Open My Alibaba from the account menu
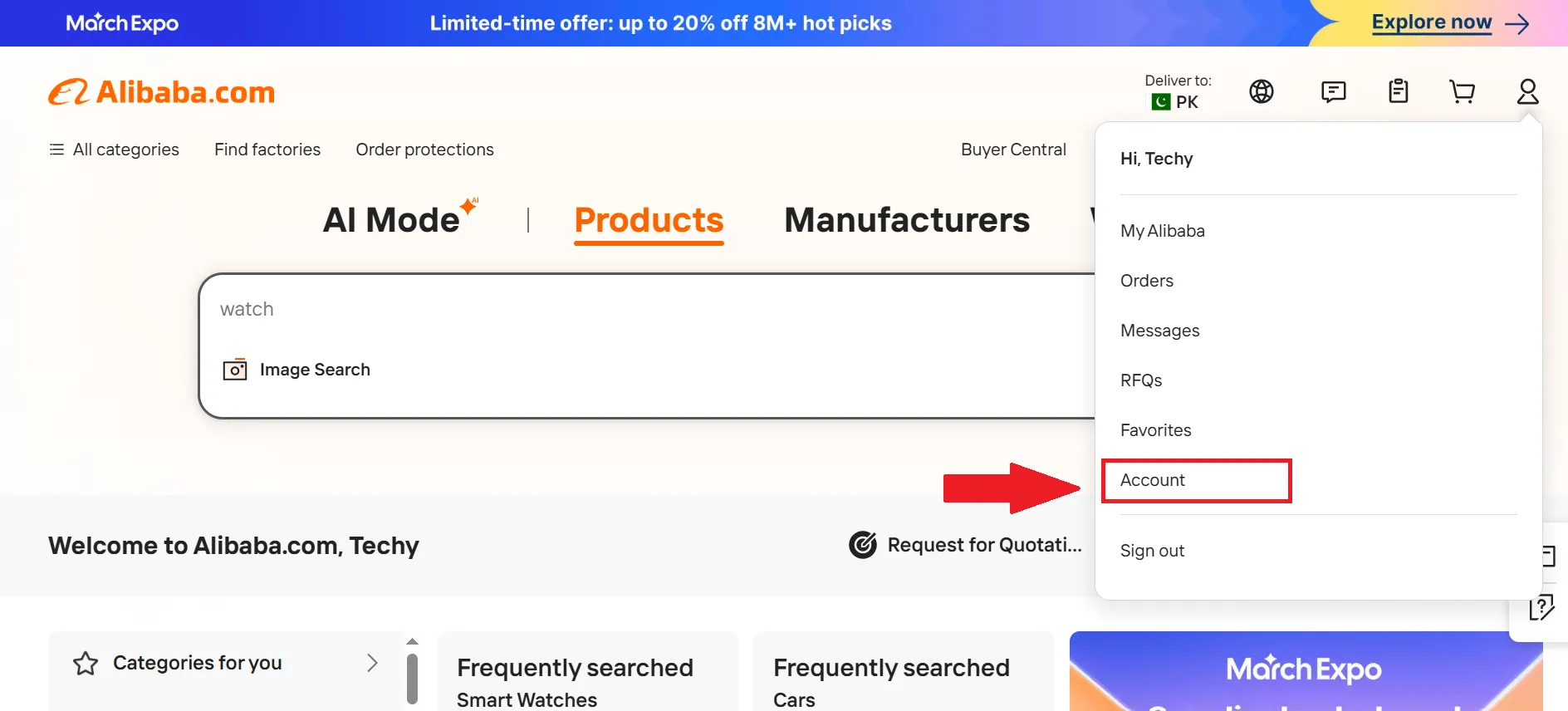 point(1162,231)
